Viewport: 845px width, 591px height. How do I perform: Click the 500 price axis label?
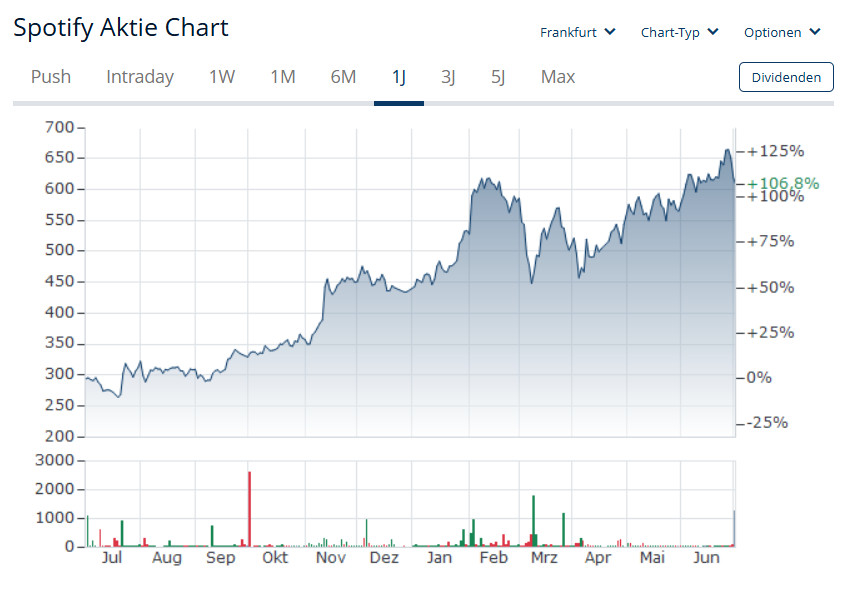tap(59, 250)
